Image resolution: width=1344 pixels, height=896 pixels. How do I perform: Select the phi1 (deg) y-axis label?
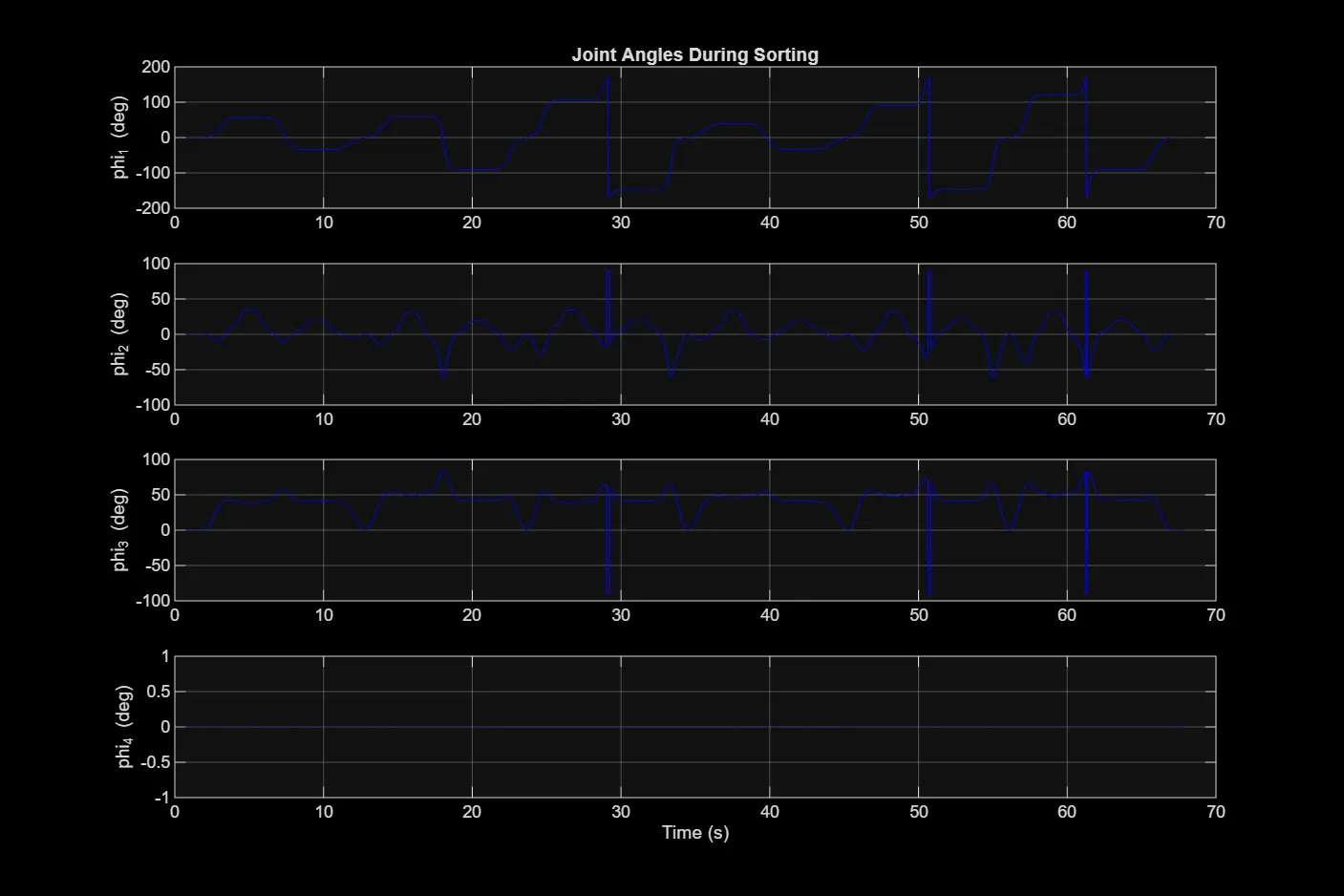coord(119,137)
